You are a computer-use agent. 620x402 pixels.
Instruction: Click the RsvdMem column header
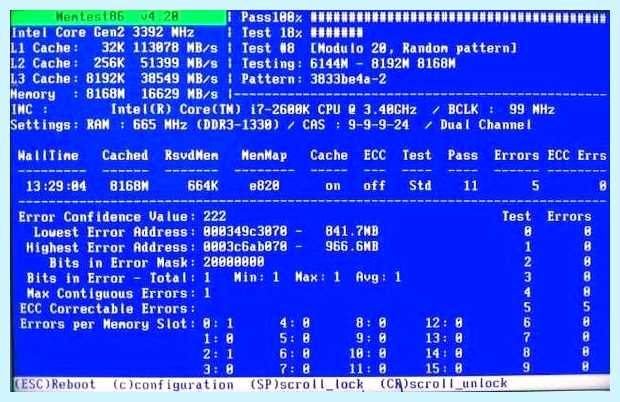click(x=191, y=155)
